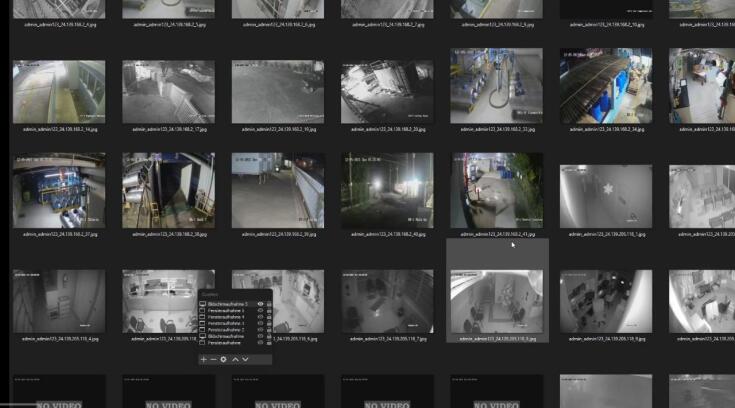Select thumbnail of file ending 168.2_17.jpg

169,91
